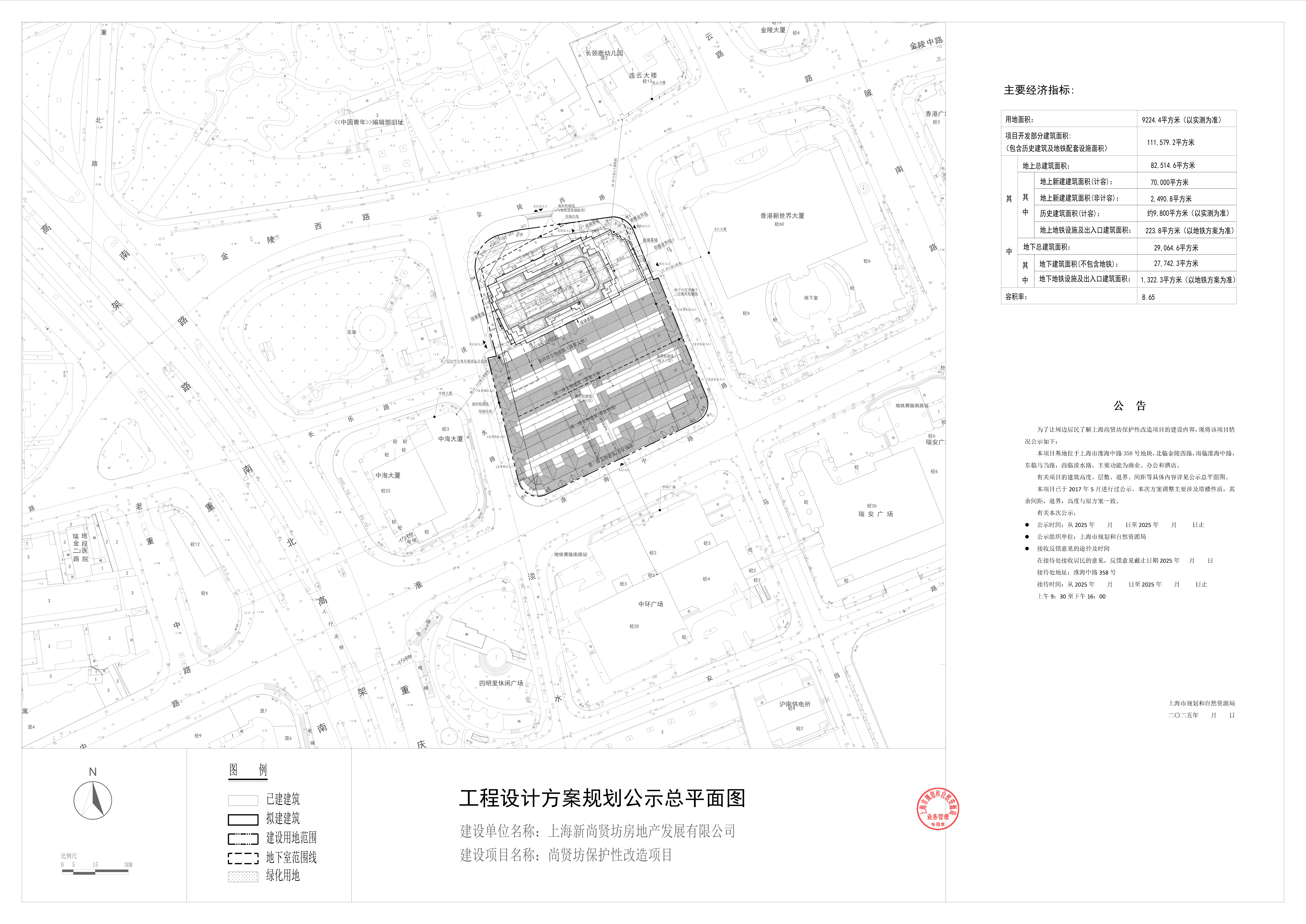Click the 砼60 label under 香港新世界大厦

(x=779, y=224)
